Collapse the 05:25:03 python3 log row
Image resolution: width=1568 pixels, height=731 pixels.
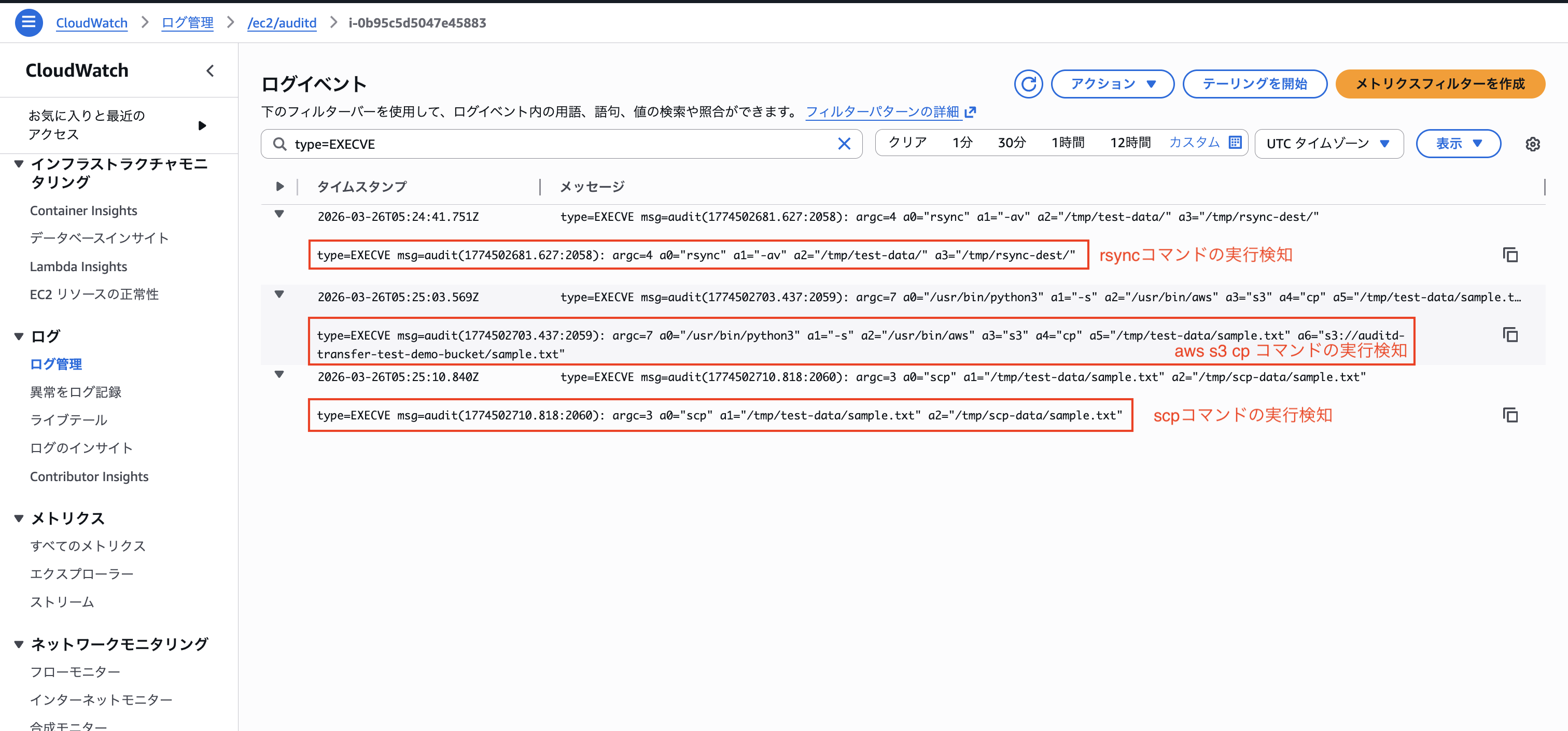[x=279, y=294]
